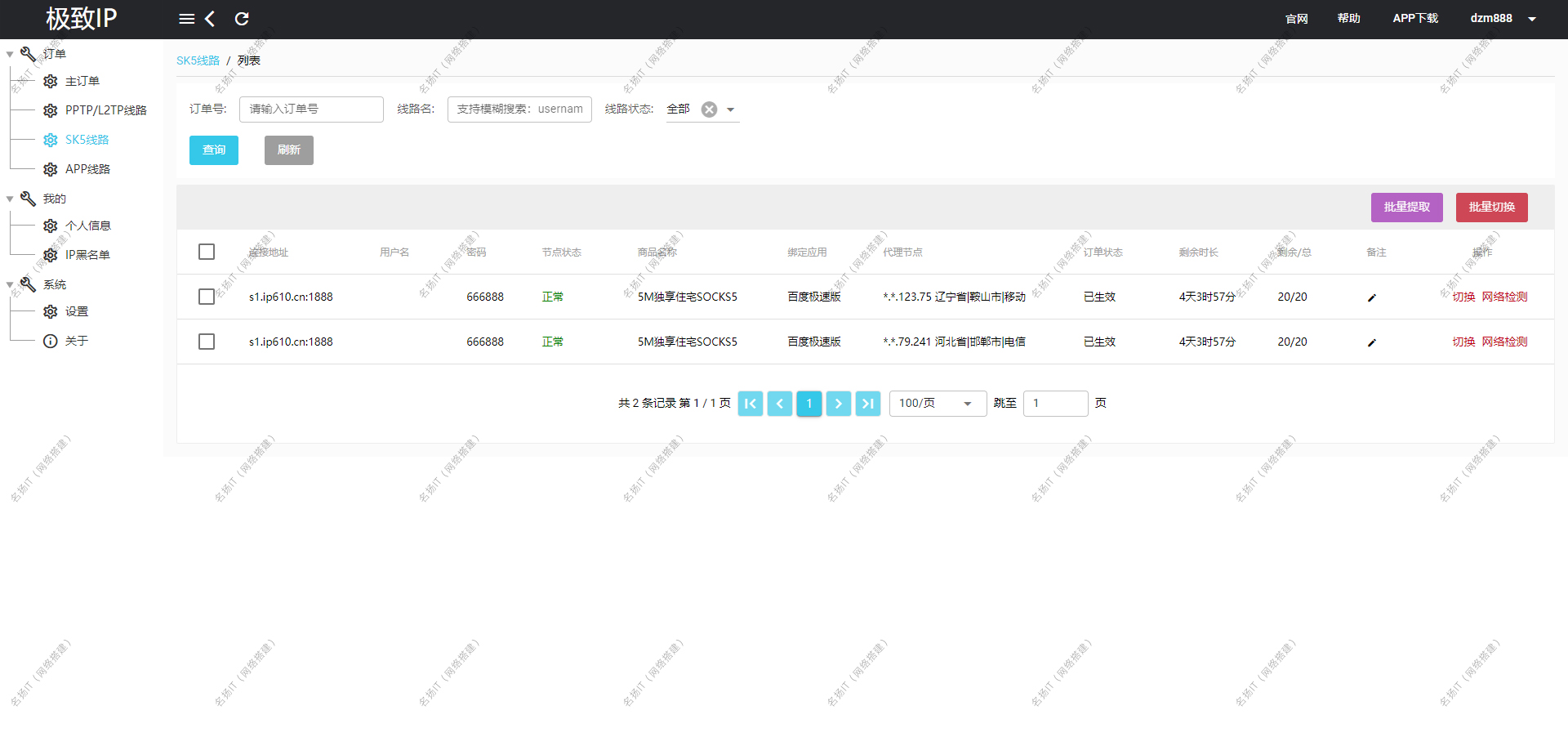The width and height of the screenshot is (1568, 755).
Task: Click the 网络检测 link in second row
Action: click(x=1504, y=342)
